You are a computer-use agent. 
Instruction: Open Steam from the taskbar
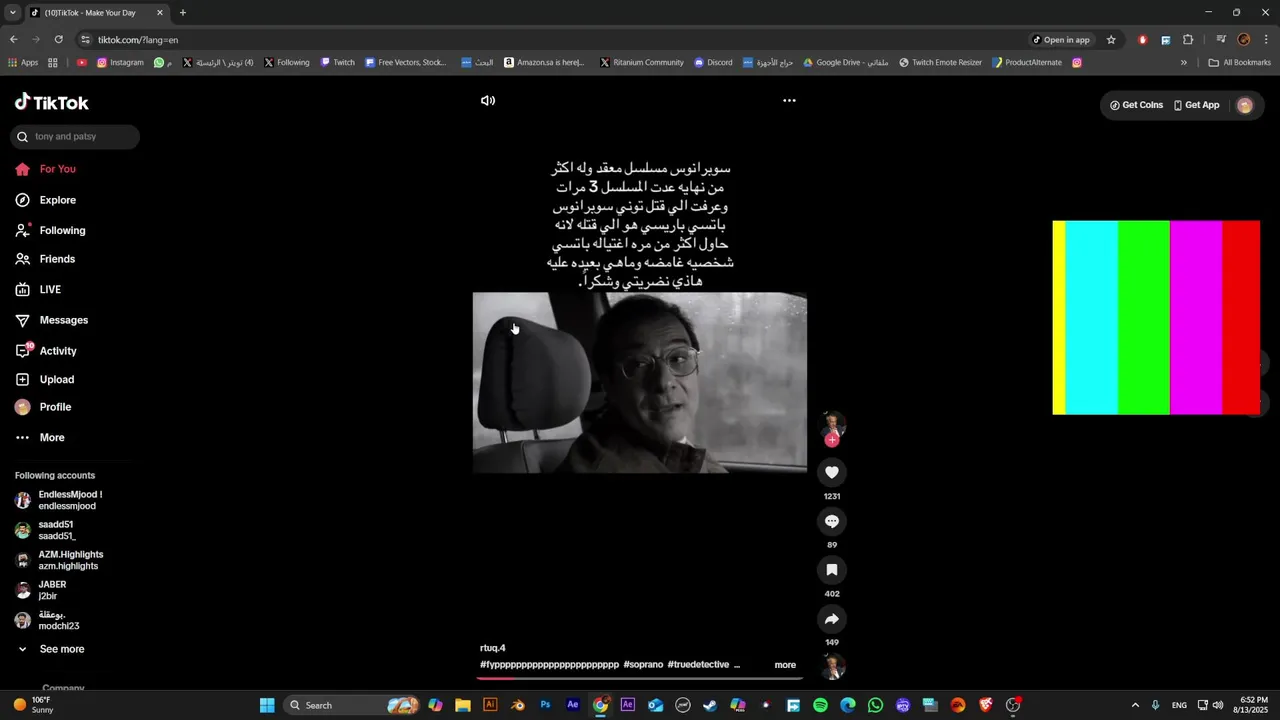pos(710,705)
